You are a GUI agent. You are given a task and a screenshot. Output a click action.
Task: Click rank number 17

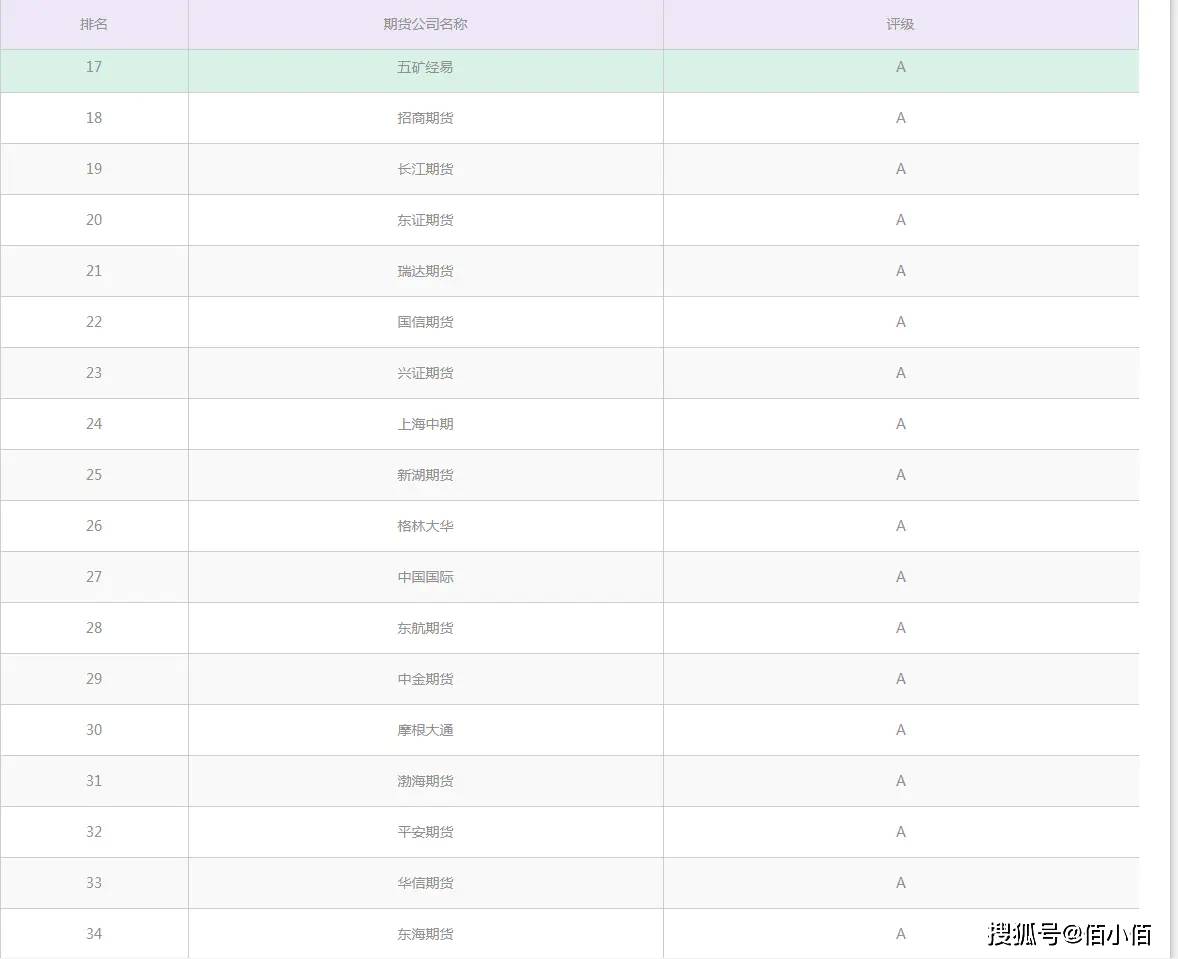(x=94, y=67)
